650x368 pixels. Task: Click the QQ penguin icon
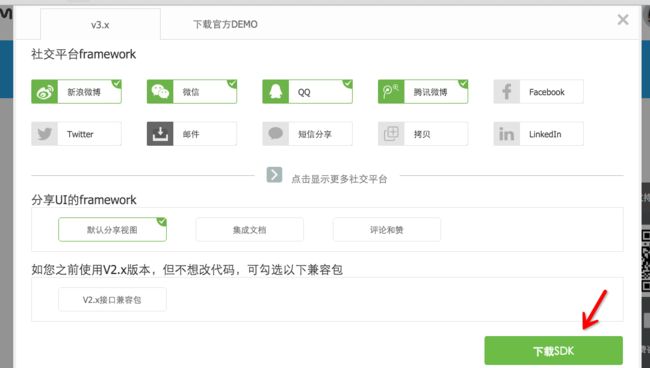276,92
